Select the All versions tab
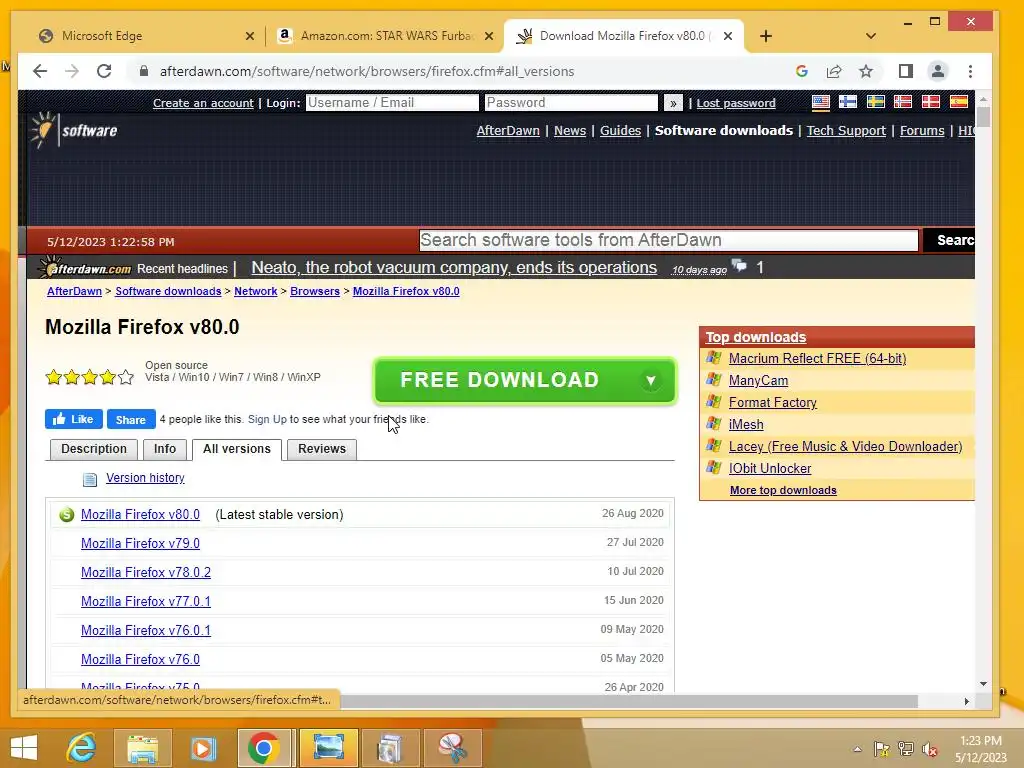1024x768 pixels. click(x=237, y=449)
